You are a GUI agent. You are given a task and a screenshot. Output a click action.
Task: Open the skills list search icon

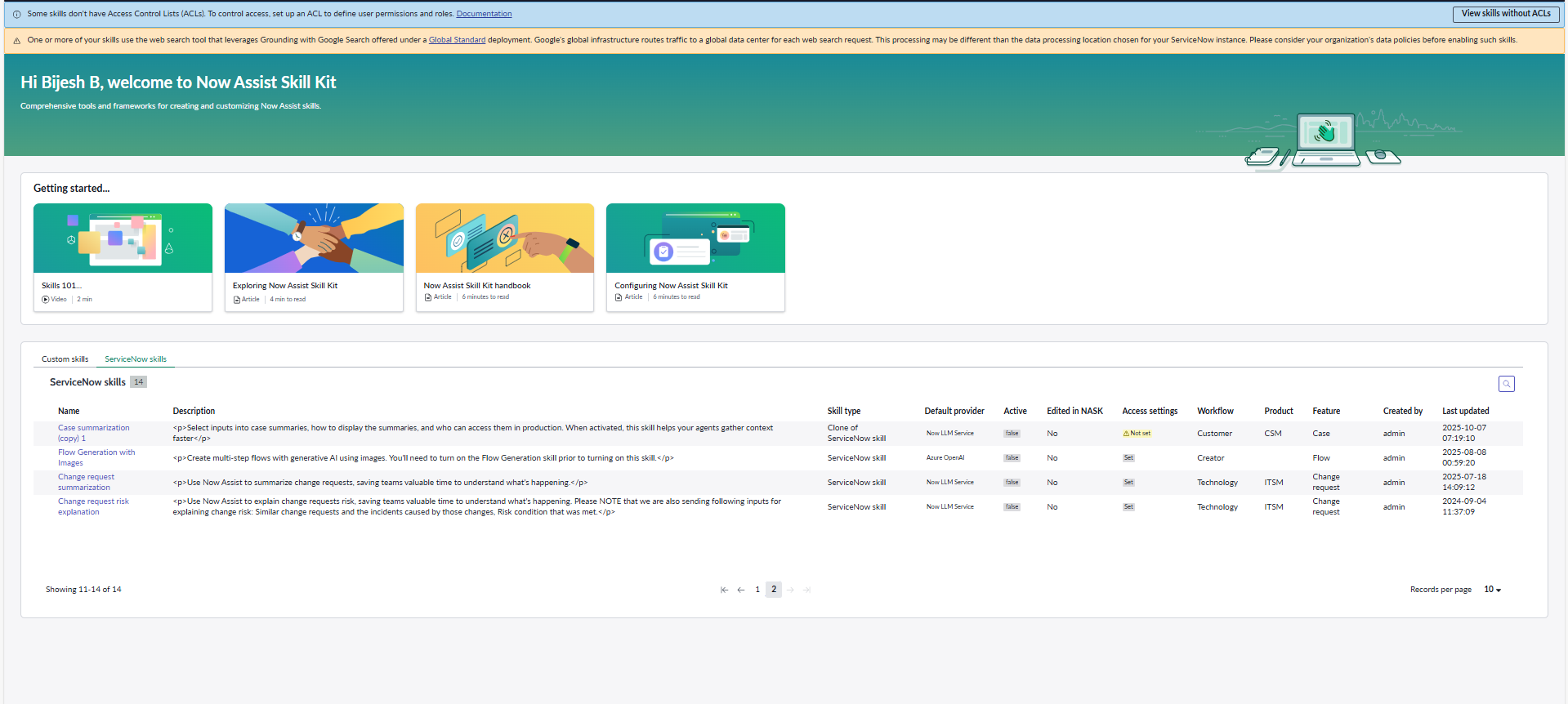tap(1506, 384)
